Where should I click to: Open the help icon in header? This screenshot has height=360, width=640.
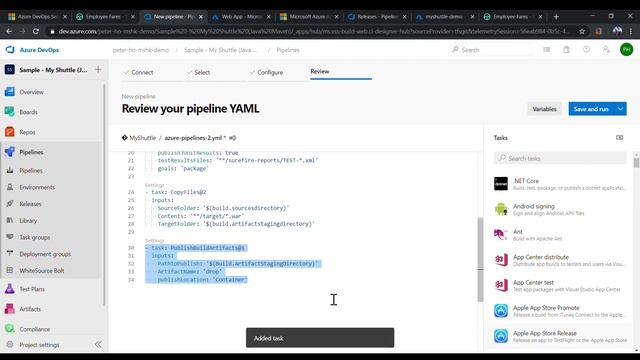(x=586, y=50)
